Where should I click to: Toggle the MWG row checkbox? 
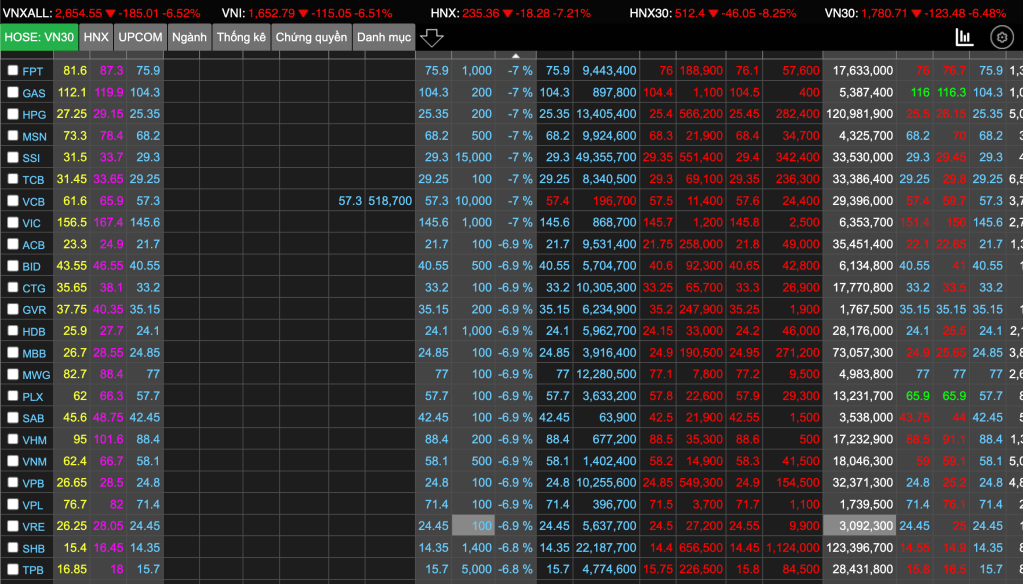[x=13, y=375]
